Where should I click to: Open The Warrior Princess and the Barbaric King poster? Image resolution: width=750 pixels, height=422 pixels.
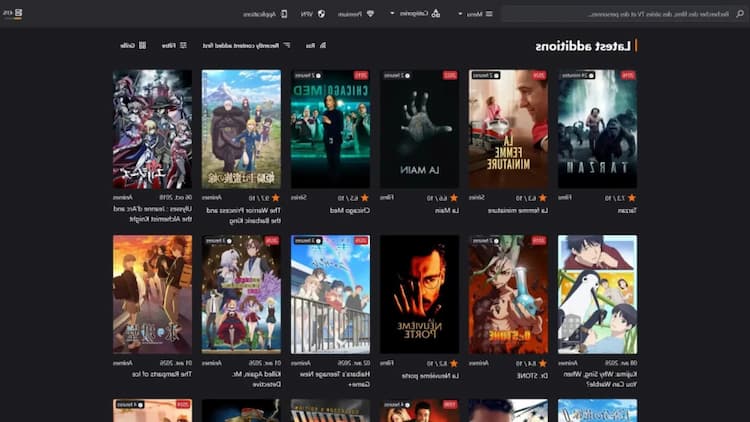(242, 129)
